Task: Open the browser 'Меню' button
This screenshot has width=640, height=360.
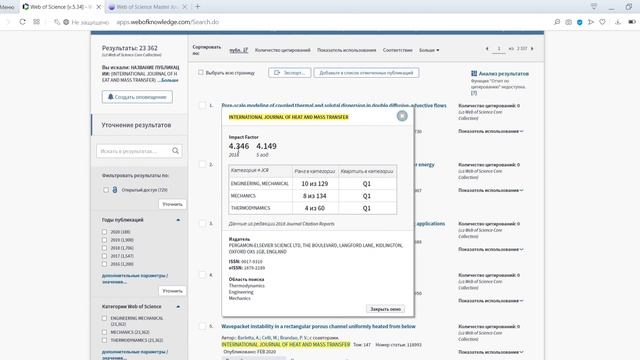Action: [x=7, y=7]
